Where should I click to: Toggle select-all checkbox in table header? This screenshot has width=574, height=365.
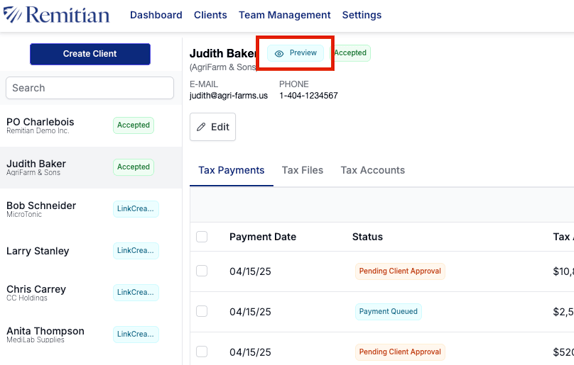tap(202, 237)
